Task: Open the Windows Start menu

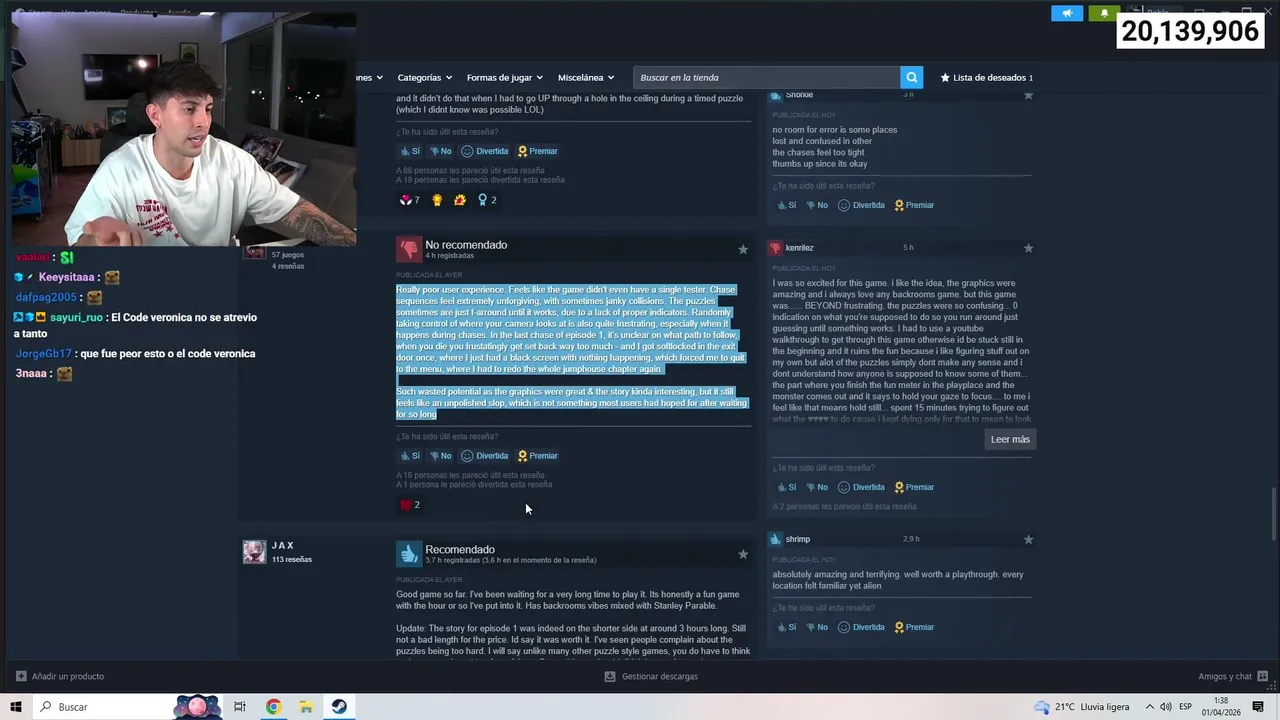Action: point(16,707)
